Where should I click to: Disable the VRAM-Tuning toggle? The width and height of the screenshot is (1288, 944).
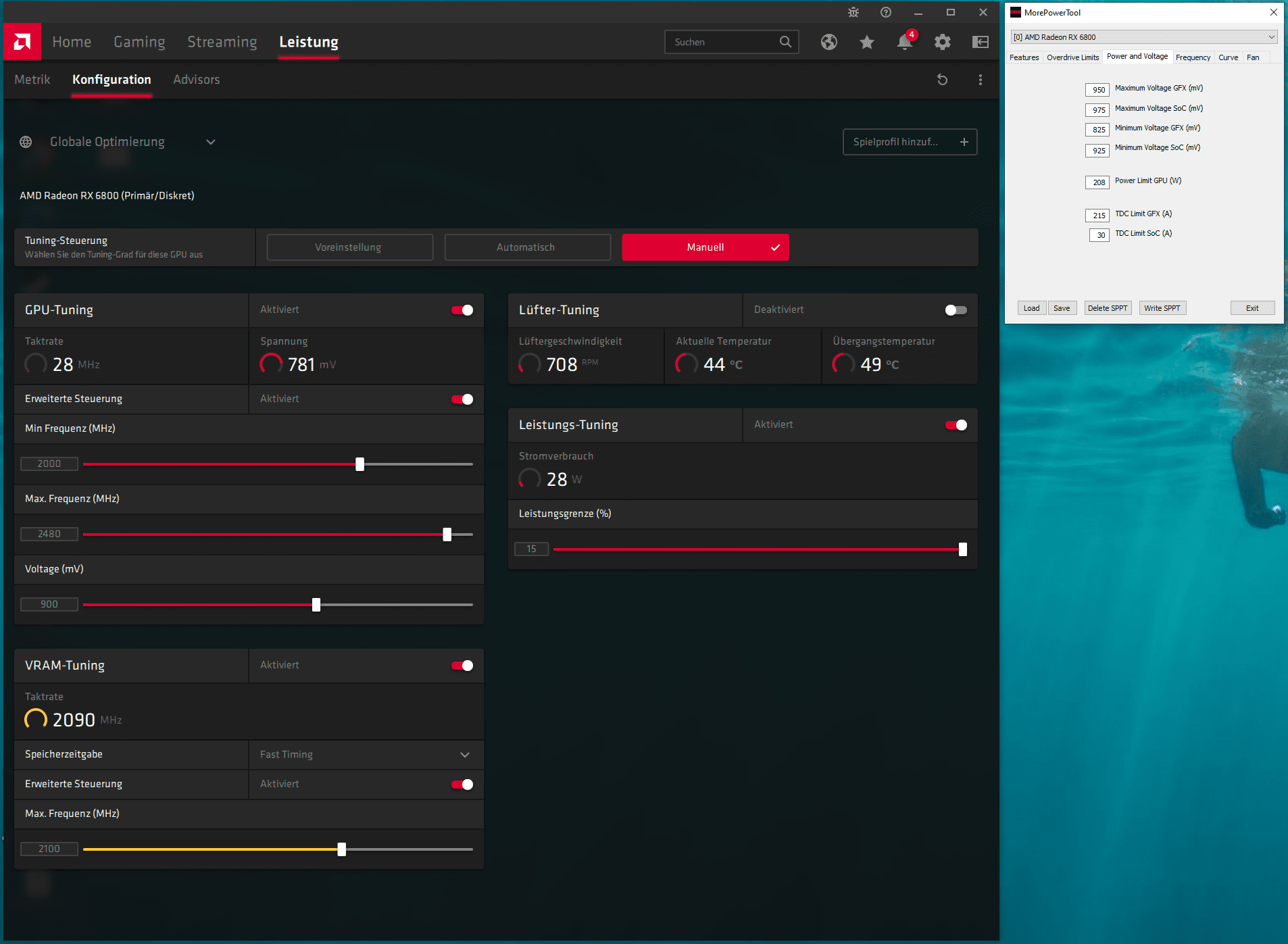pos(462,666)
